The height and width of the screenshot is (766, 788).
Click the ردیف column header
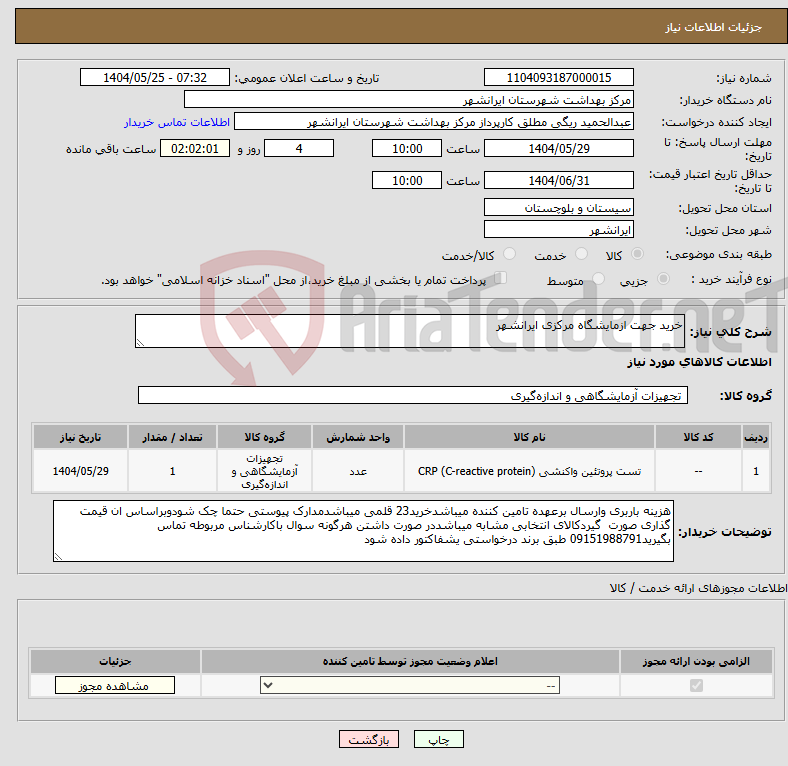(x=756, y=437)
